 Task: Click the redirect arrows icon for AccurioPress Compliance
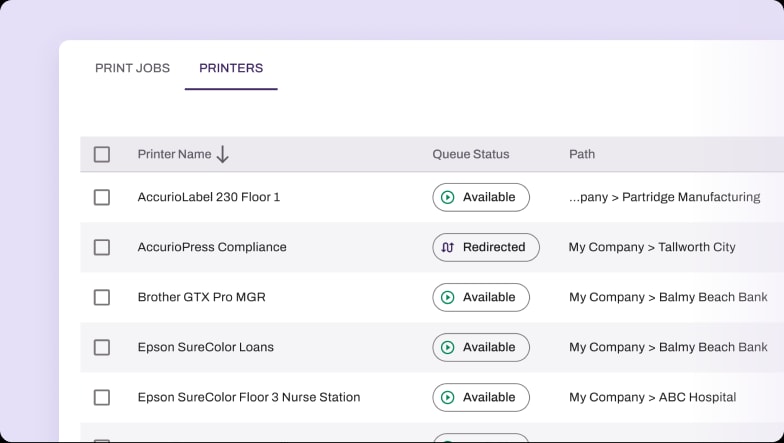pos(448,247)
